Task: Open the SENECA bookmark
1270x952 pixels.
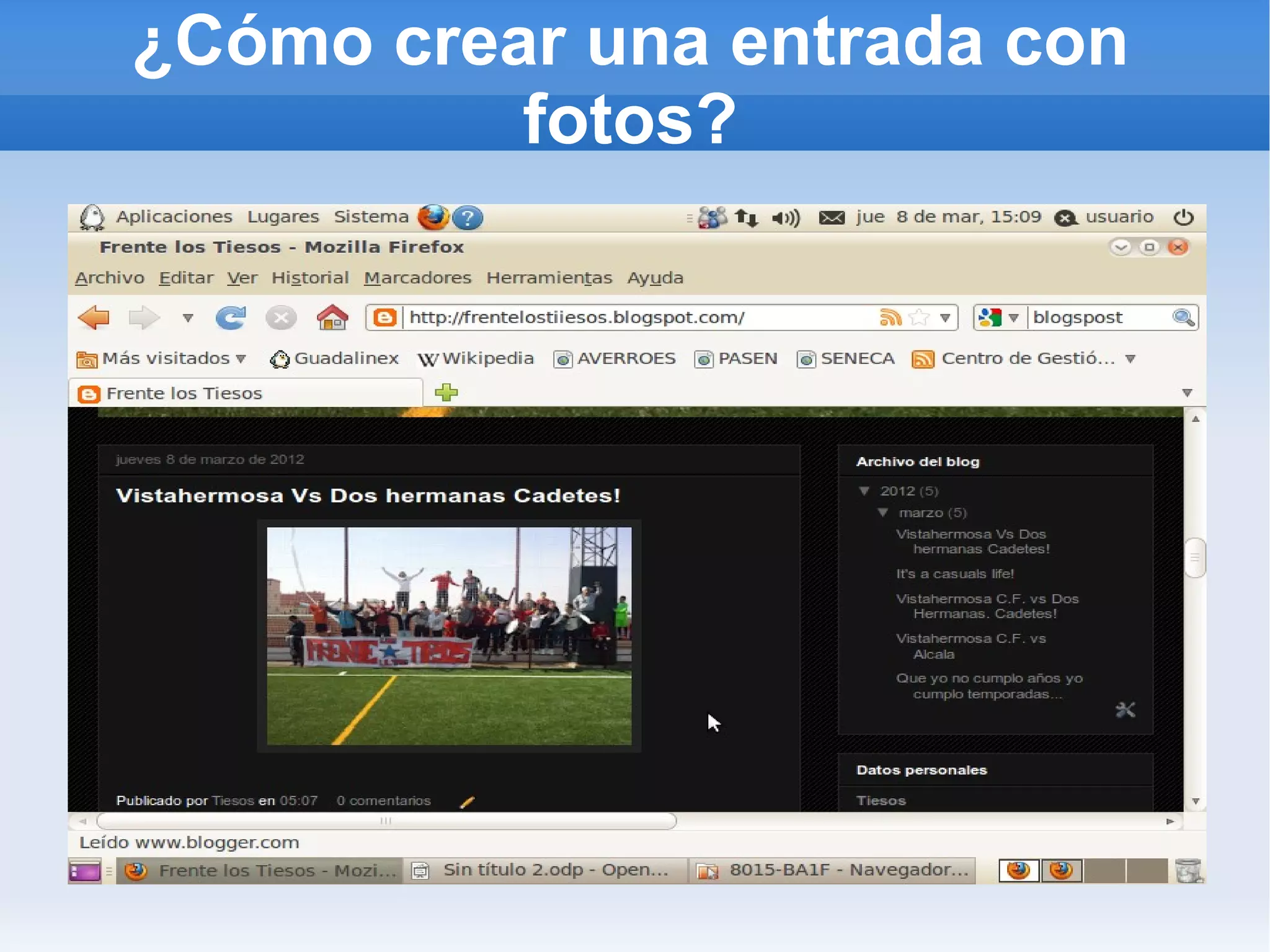Action: coord(846,358)
